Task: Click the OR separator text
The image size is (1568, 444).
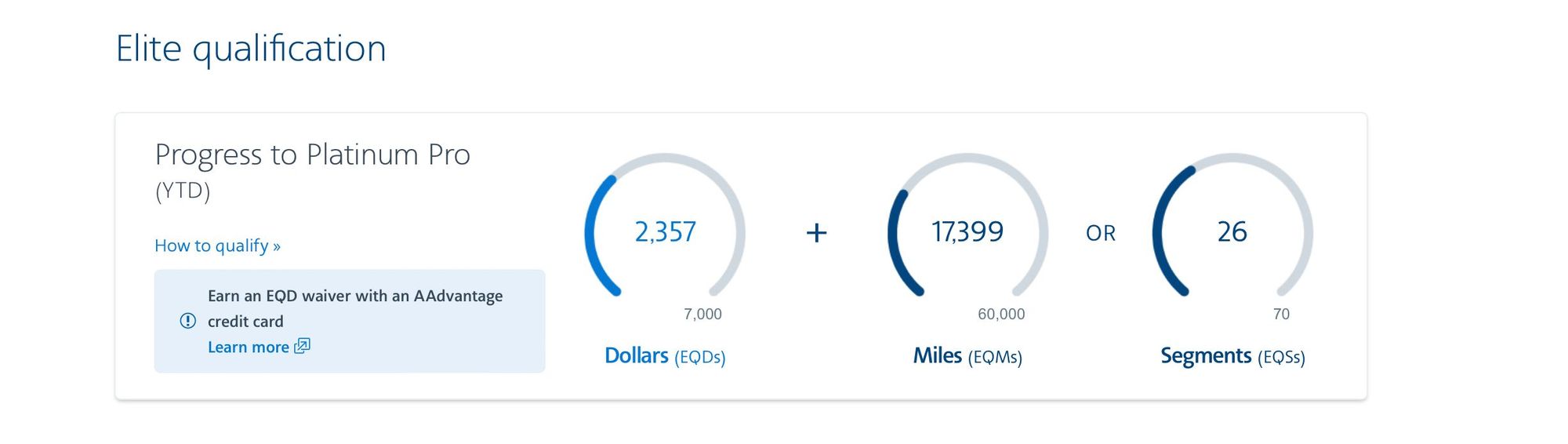Action: (x=1101, y=233)
